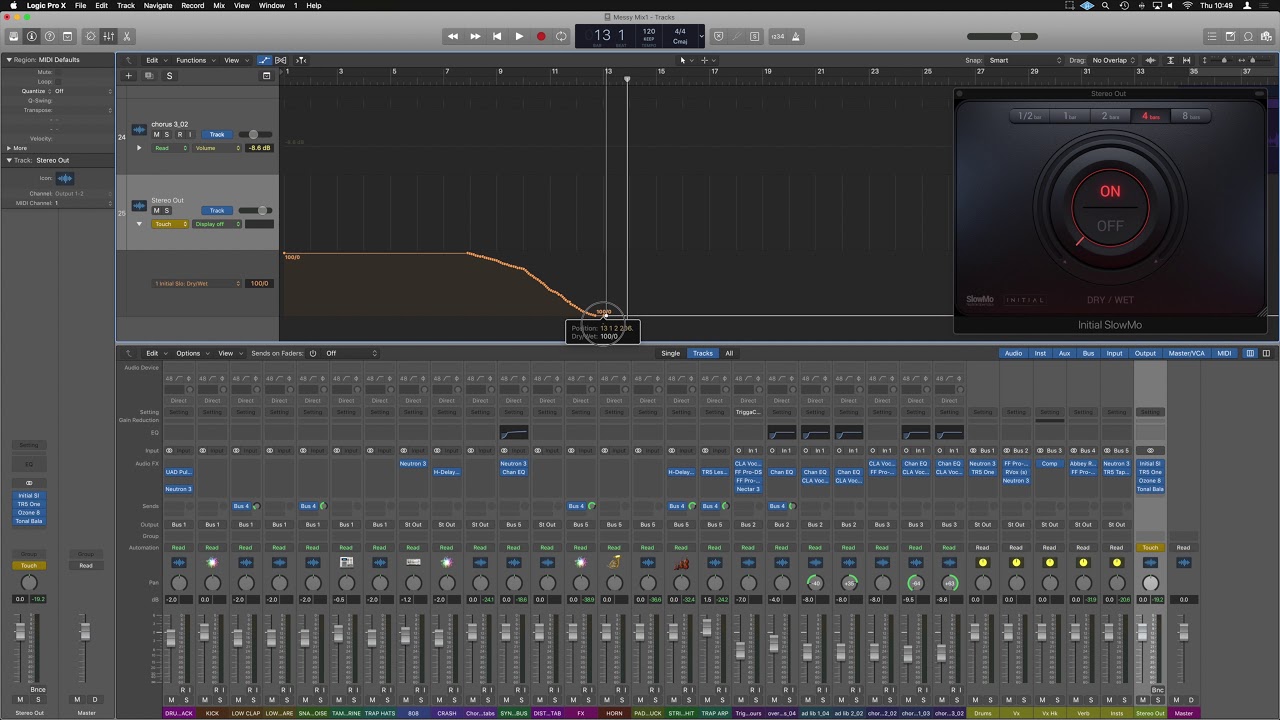Click the Forward transport button
Image resolution: width=1280 pixels, height=720 pixels.
tap(475, 36)
